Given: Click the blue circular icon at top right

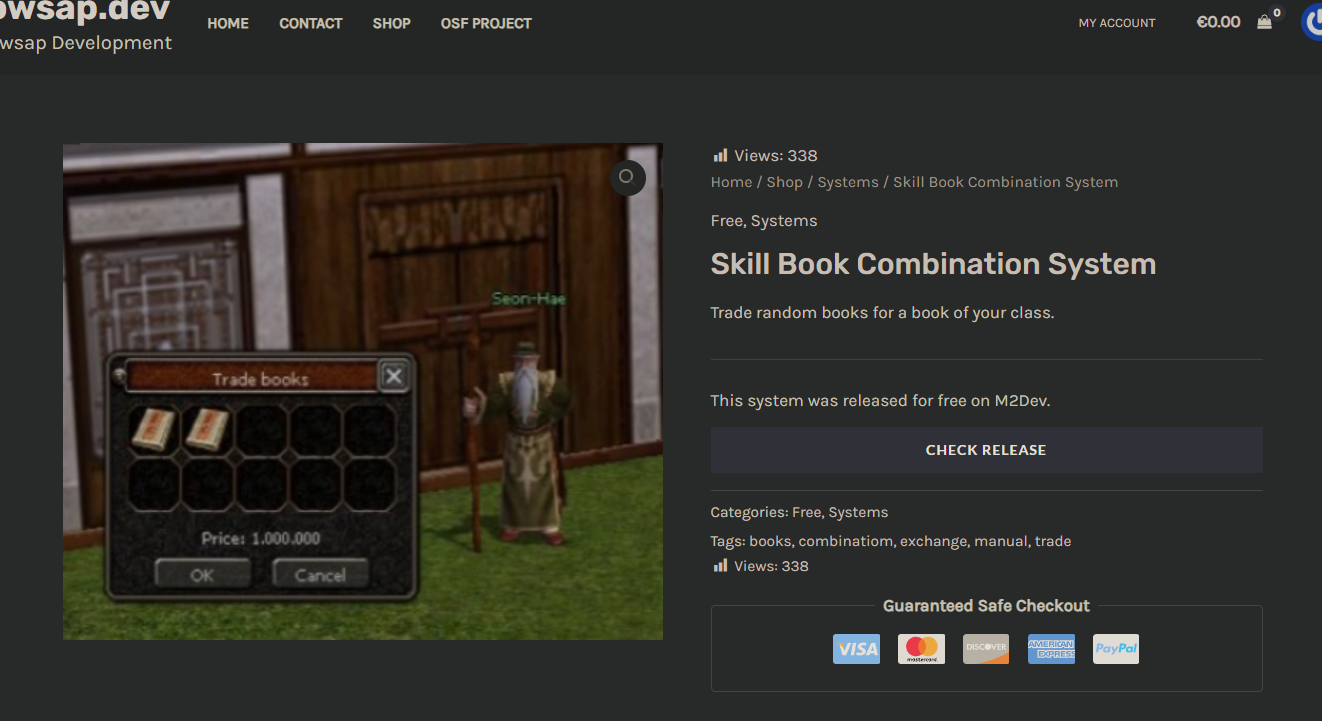Looking at the screenshot, I should [x=1313, y=22].
